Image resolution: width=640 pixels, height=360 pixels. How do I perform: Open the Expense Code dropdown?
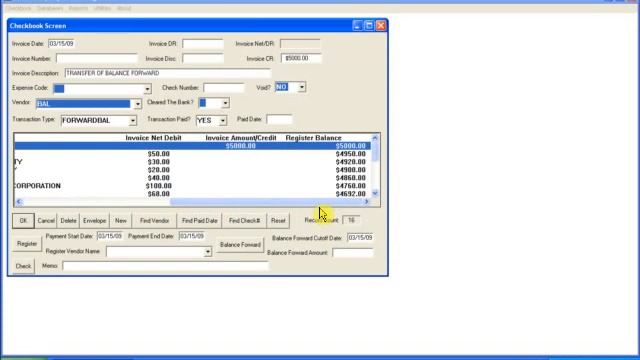(147, 89)
